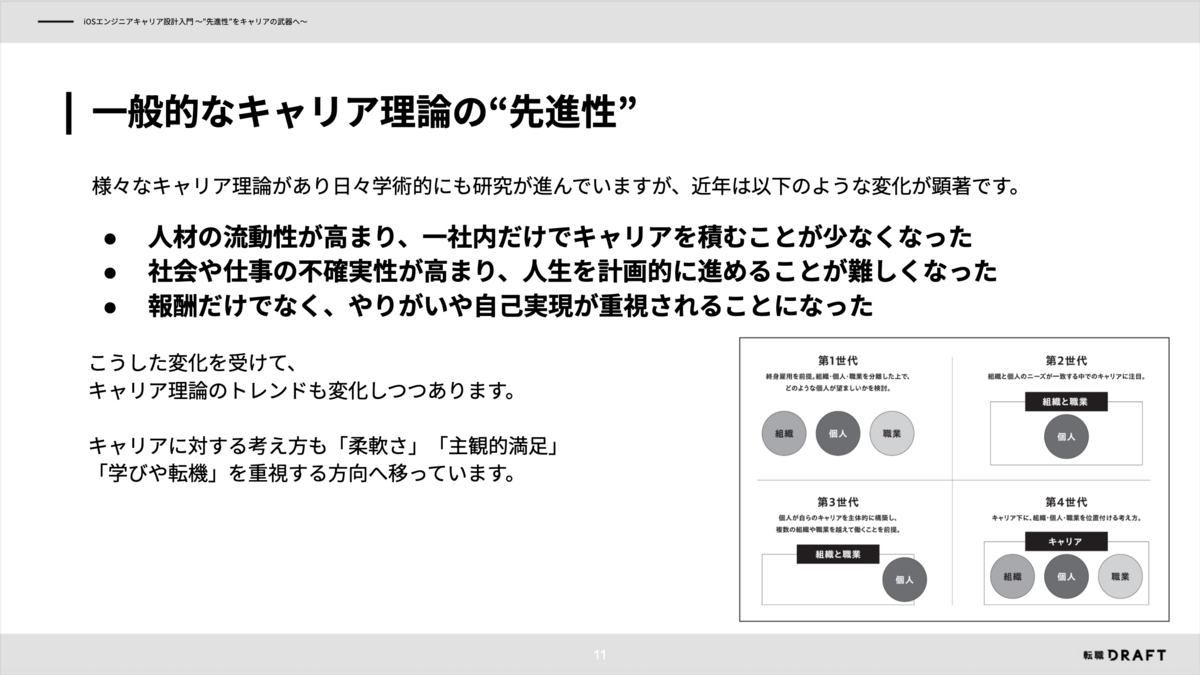Click the 第3世代 heading
Image resolution: width=1200 pixels, height=675 pixels.
[x=838, y=501]
